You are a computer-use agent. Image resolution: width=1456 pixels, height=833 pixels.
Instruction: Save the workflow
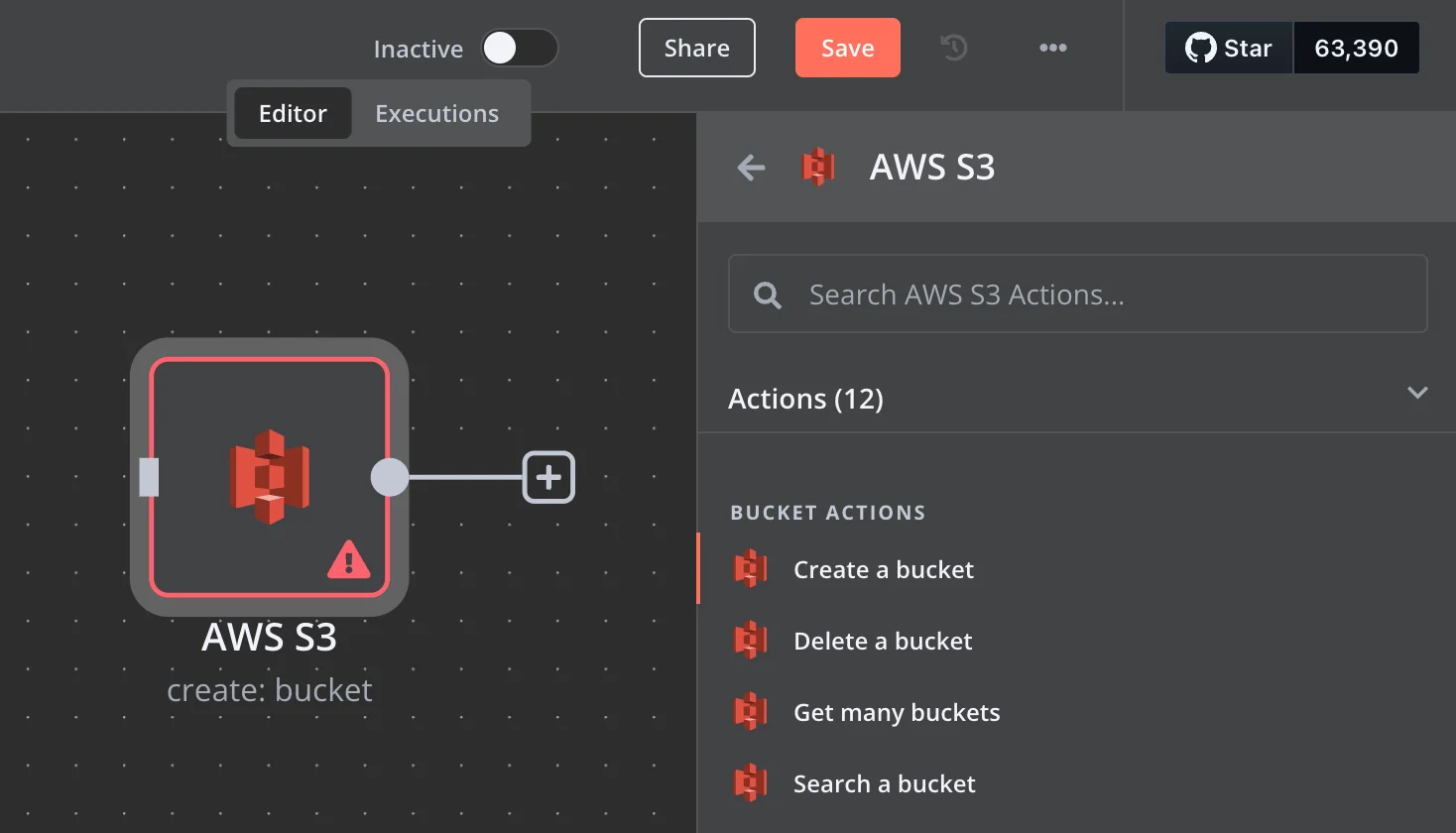click(x=847, y=48)
